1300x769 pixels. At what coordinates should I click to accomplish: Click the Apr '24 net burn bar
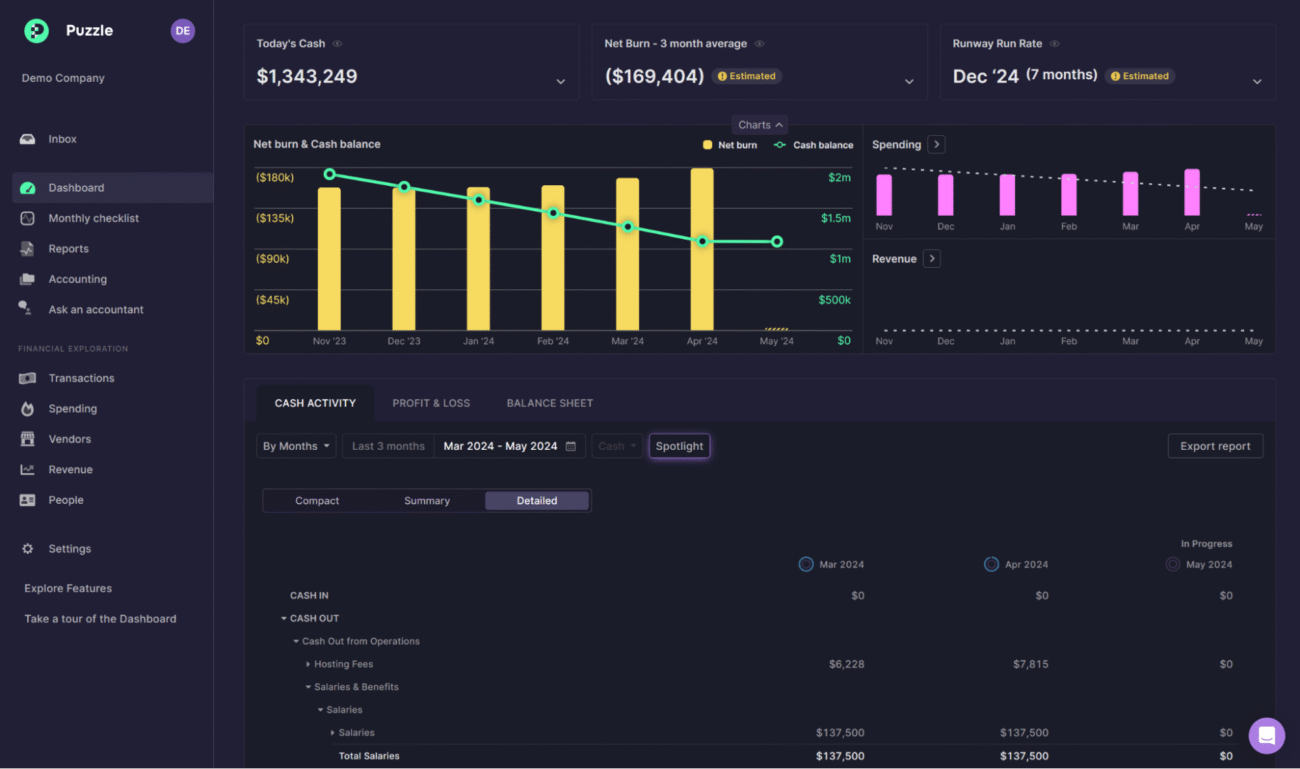(x=702, y=250)
